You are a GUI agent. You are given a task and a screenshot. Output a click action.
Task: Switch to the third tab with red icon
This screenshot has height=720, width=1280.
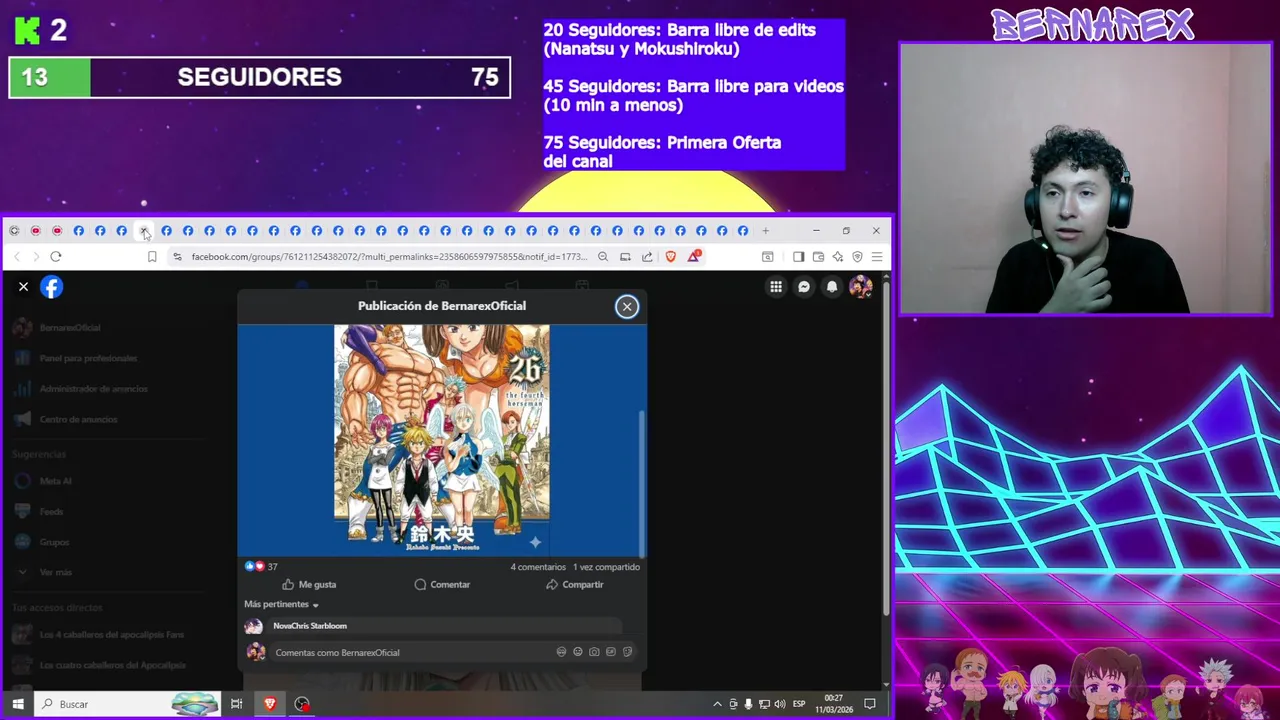point(57,231)
